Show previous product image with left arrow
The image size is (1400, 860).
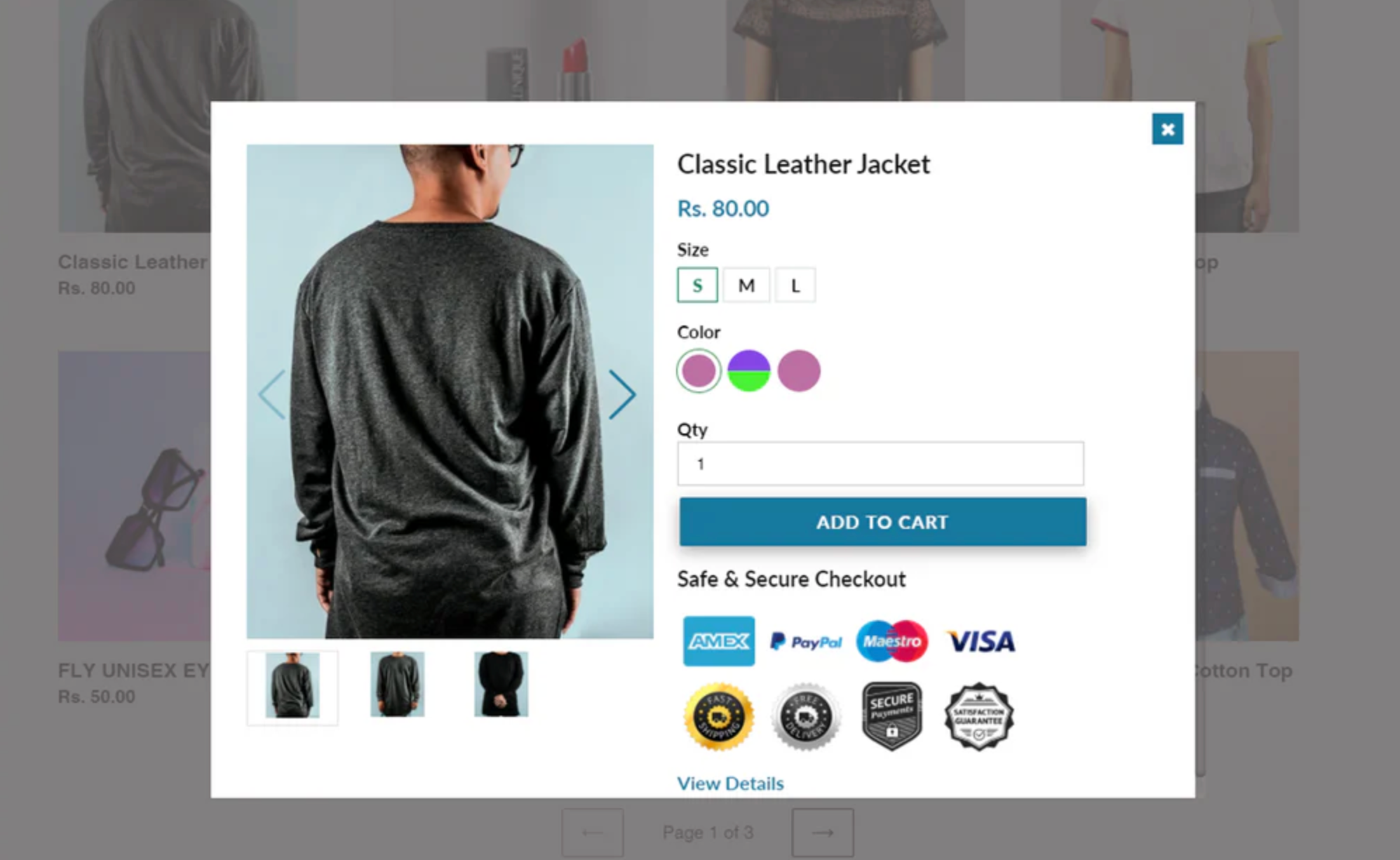[x=272, y=394]
